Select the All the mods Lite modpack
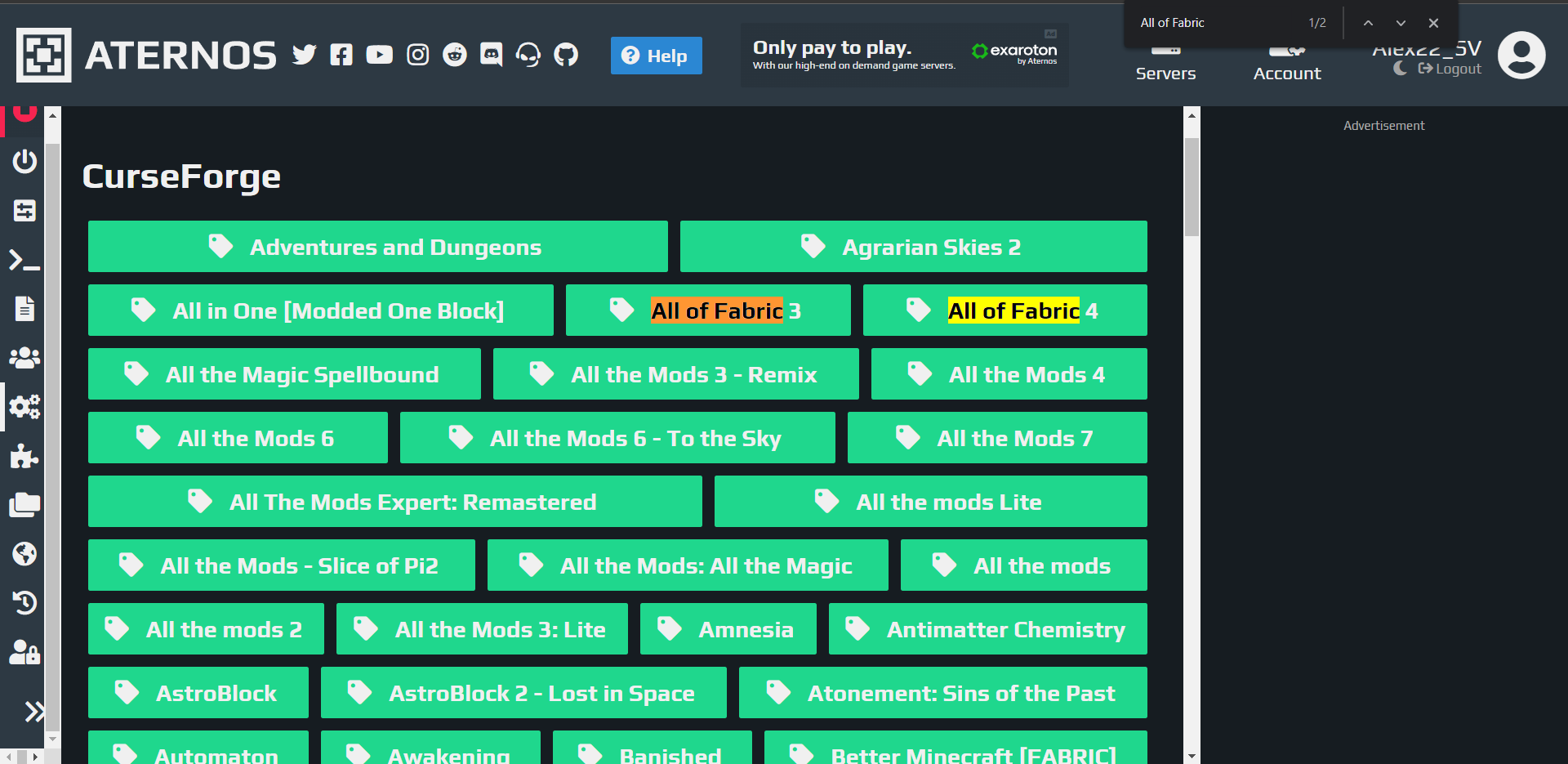The width and height of the screenshot is (1568, 764). pos(931,501)
